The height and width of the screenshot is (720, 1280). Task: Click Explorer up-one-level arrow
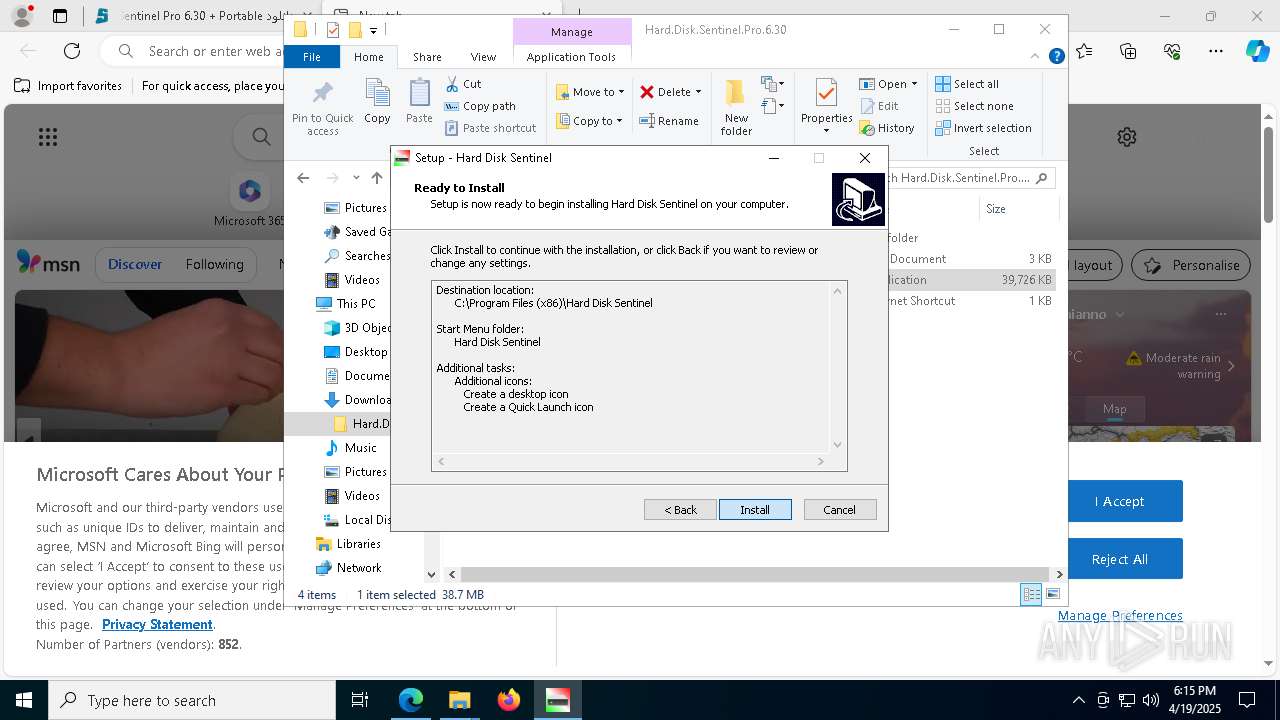(377, 178)
